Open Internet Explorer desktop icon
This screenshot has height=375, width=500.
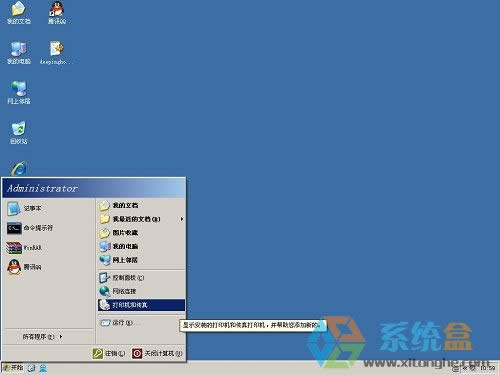click(19, 168)
